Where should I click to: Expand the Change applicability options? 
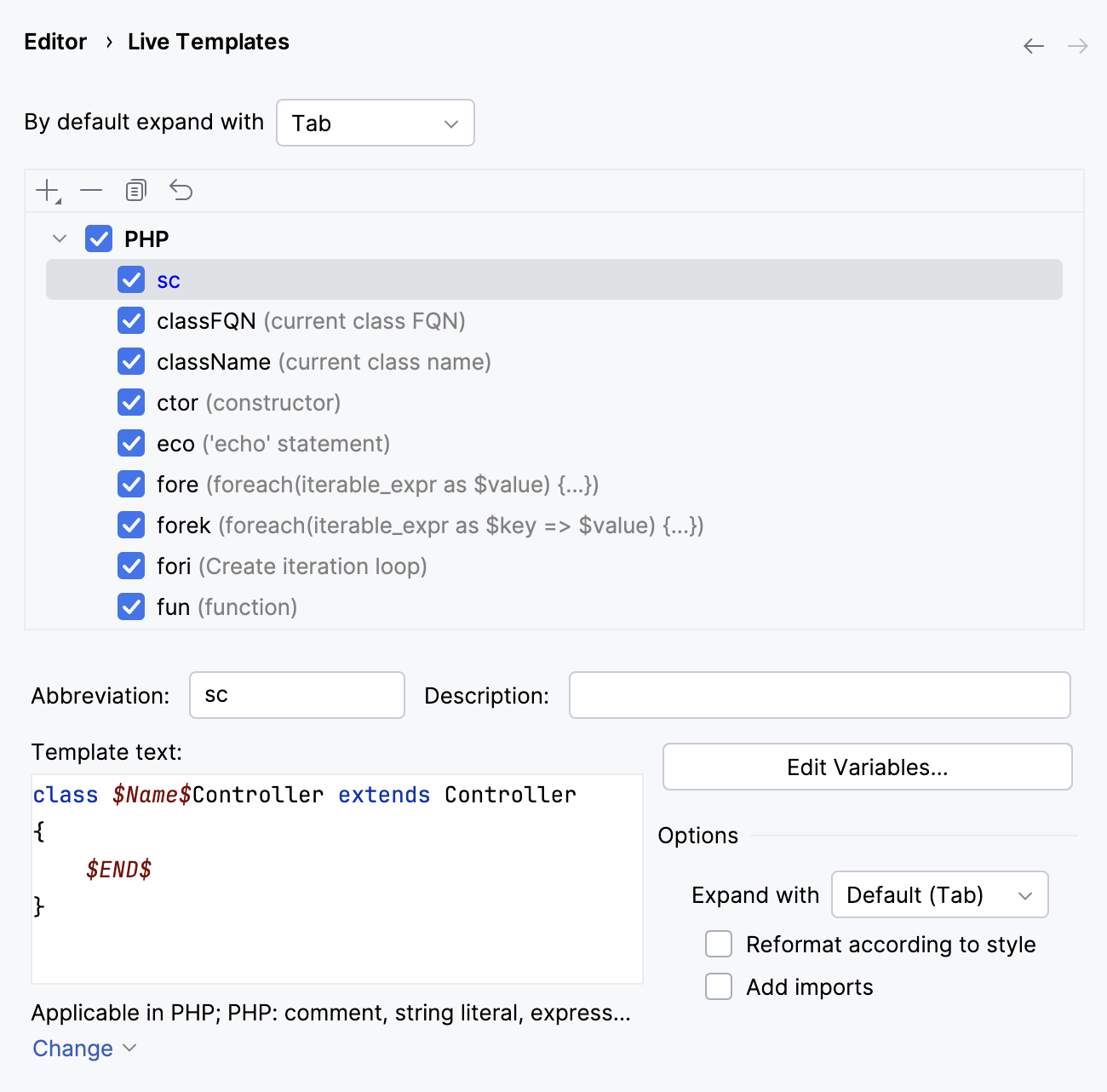(x=83, y=1049)
